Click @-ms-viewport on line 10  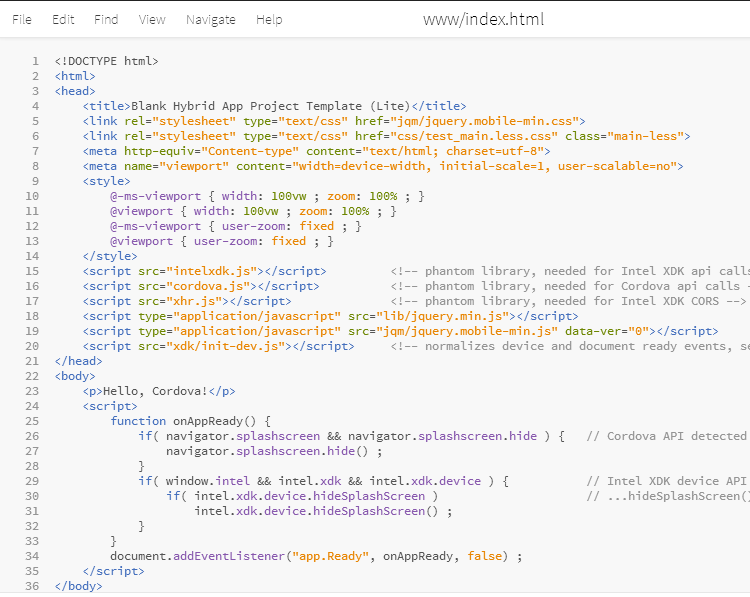coord(155,196)
